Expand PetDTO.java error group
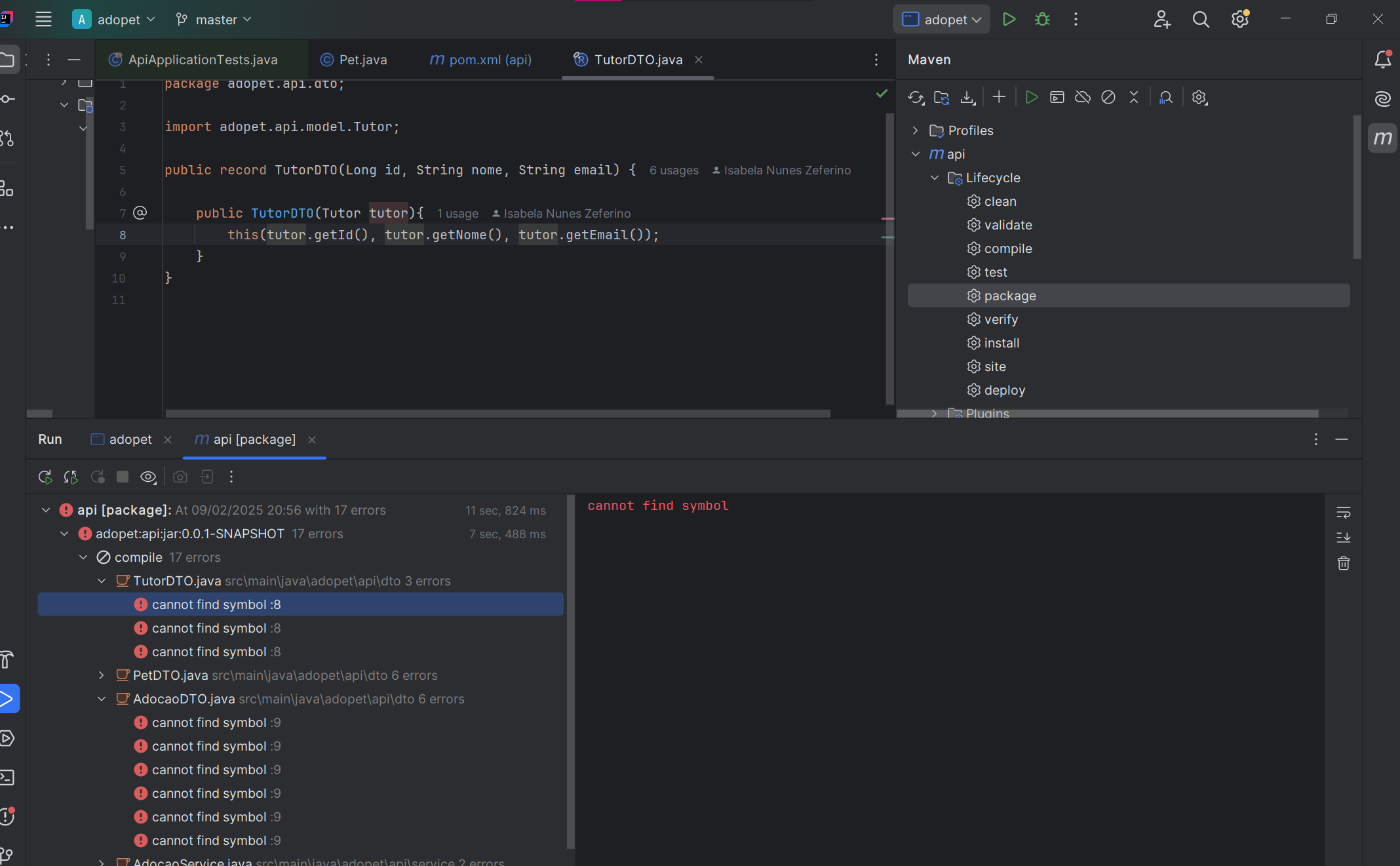 102,675
